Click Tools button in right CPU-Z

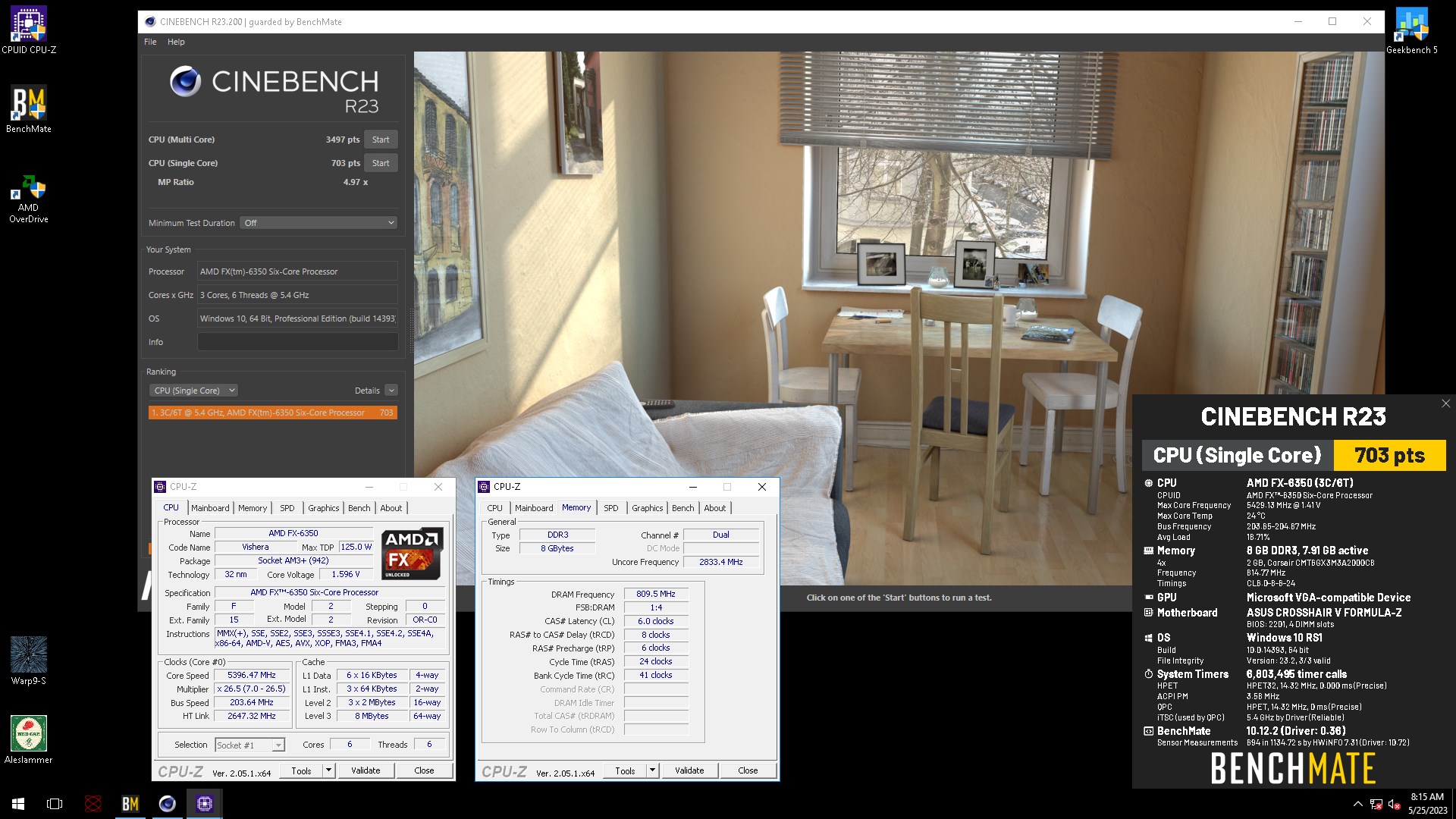pyautogui.click(x=625, y=770)
